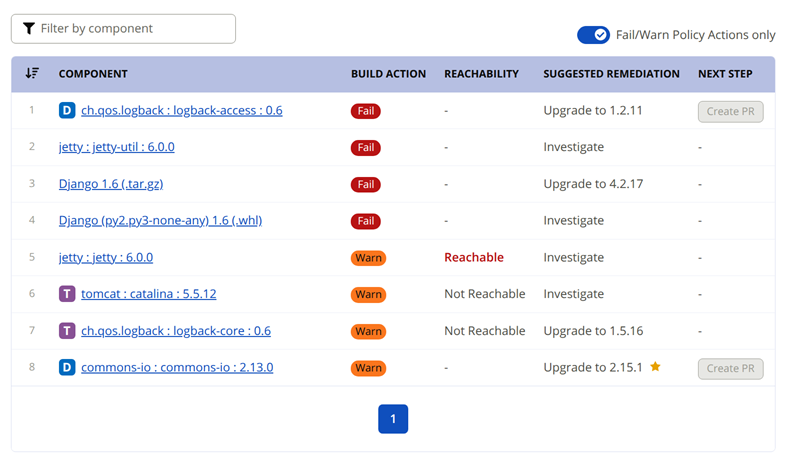Viewport: 793px width, 465px height.
Task: Open ch.qos.logback : logback-access : 0.6 link
Action: [x=182, y=110]
